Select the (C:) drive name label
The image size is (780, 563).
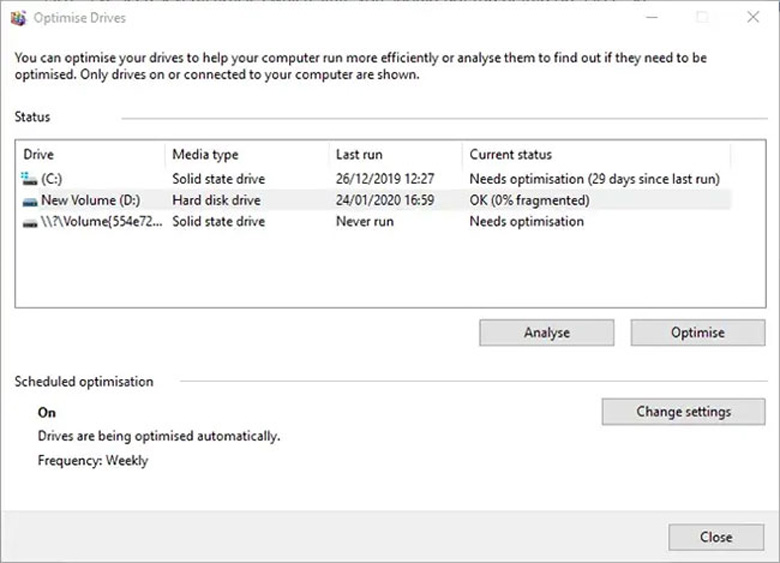point(52,179)
